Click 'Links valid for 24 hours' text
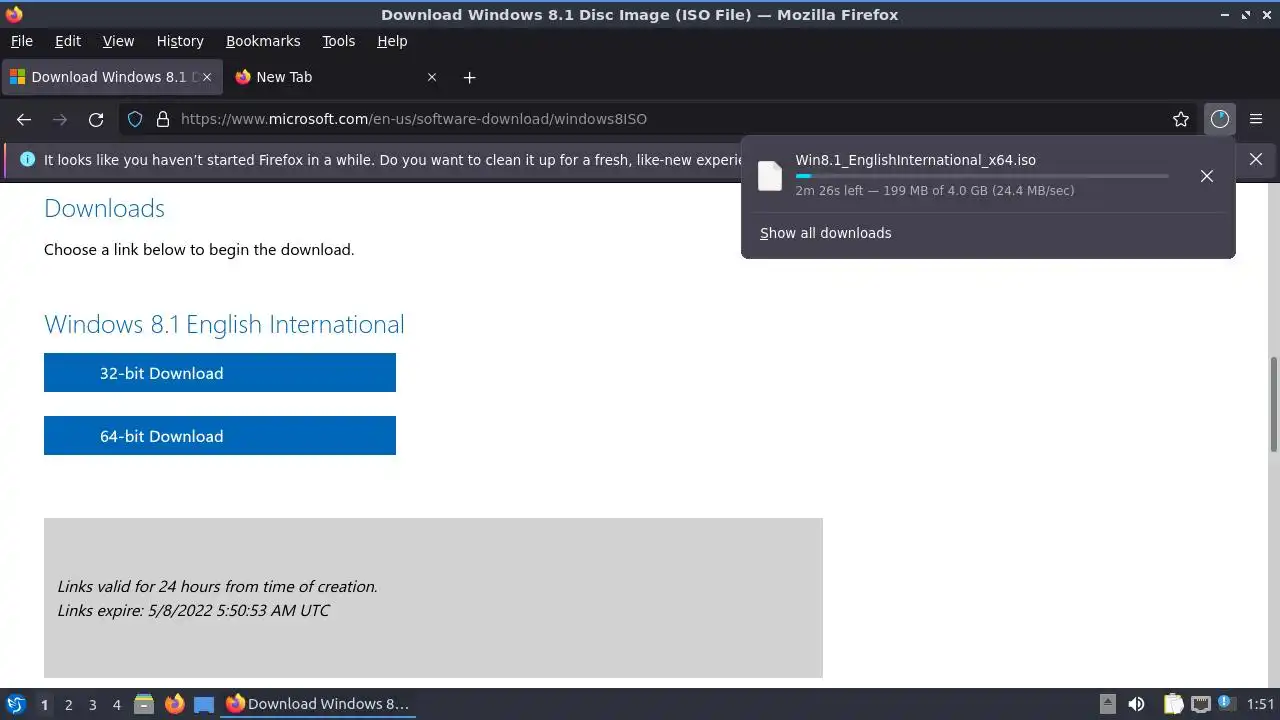The width and height of the screenshot is (1280, 720). pyautogui.click(x=217, y=587)
